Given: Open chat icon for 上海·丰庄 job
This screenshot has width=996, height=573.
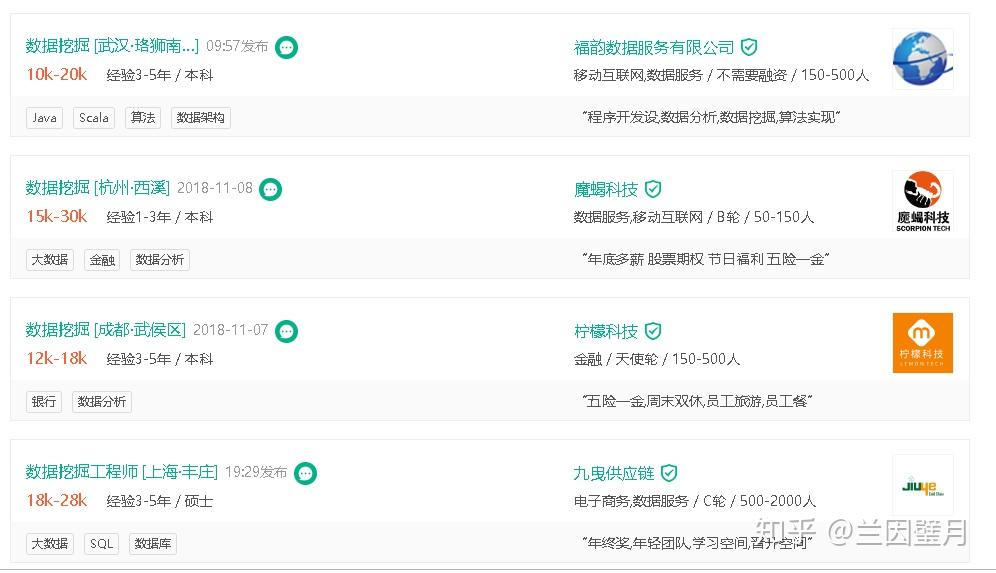Looking at the screenshot, I should point(306,473).
